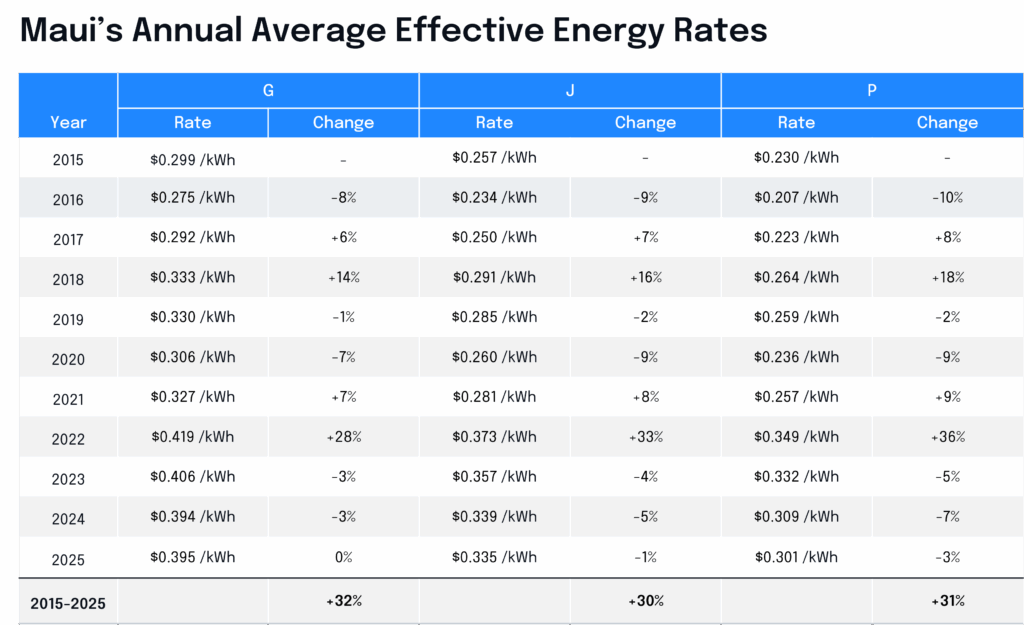
Task: Click the $0.373 /kWh rate cell
Action: click(x=494, y=437)
